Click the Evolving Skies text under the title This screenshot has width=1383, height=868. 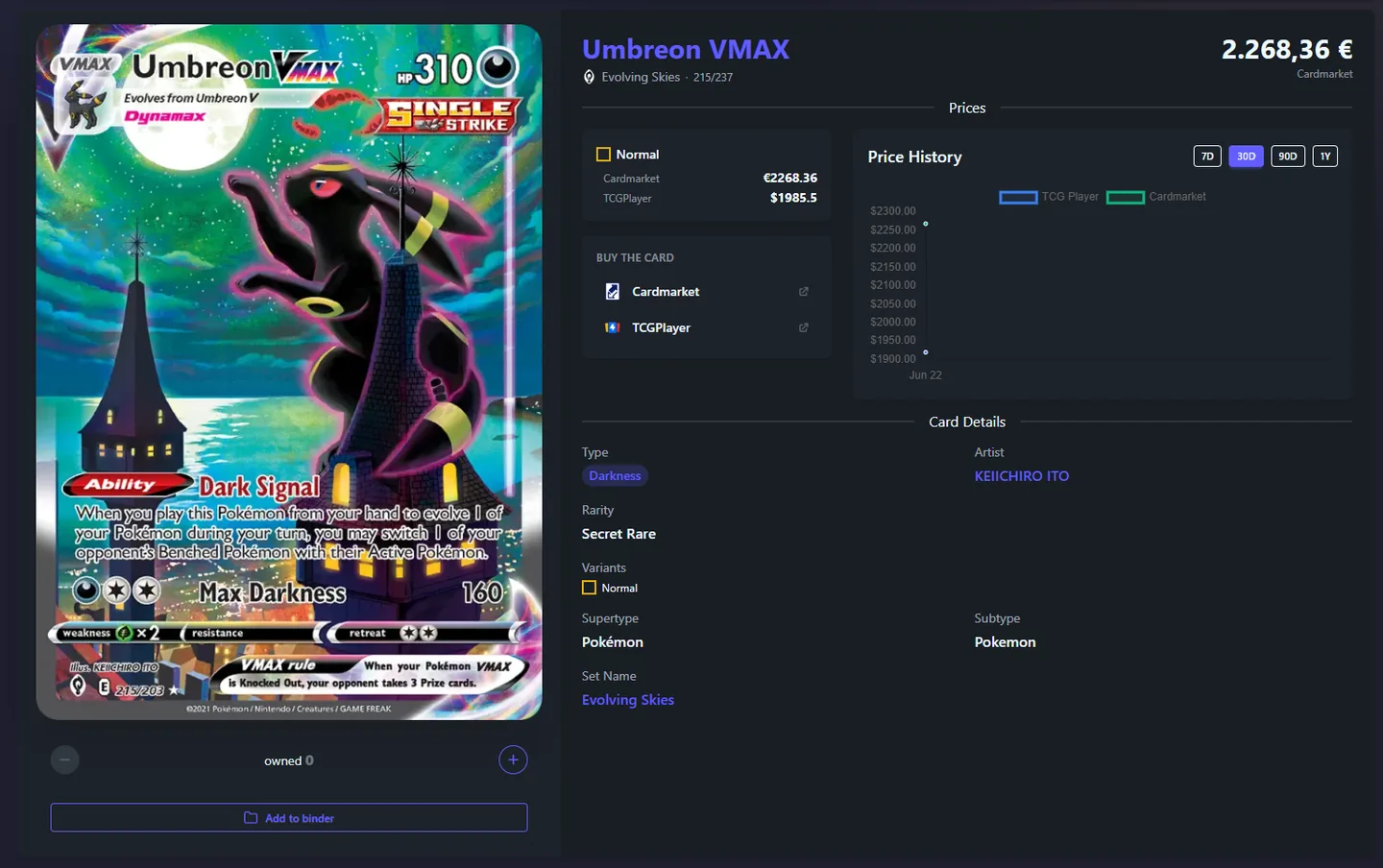(x=641, y=77)
